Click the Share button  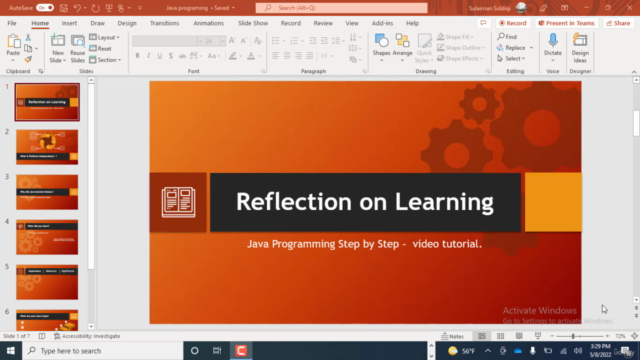click(618, 23)
